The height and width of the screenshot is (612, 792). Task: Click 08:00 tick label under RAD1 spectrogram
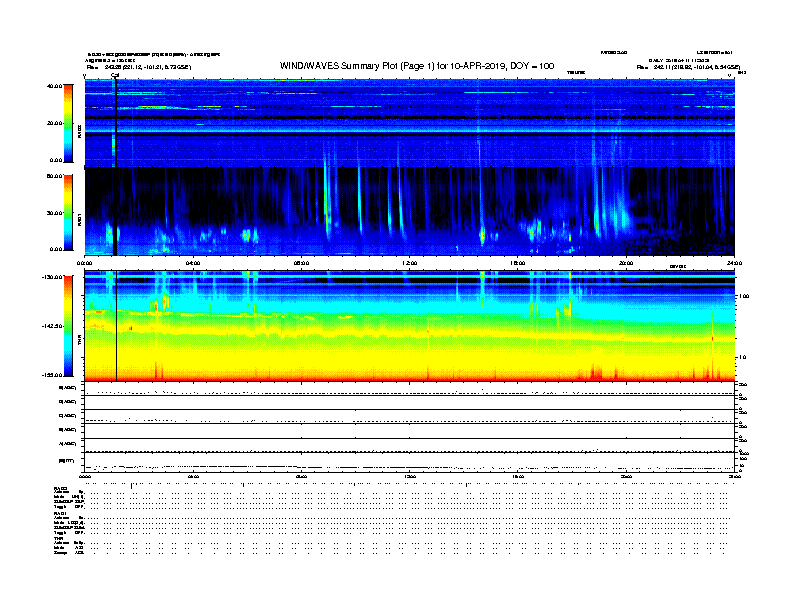[301, 263]
